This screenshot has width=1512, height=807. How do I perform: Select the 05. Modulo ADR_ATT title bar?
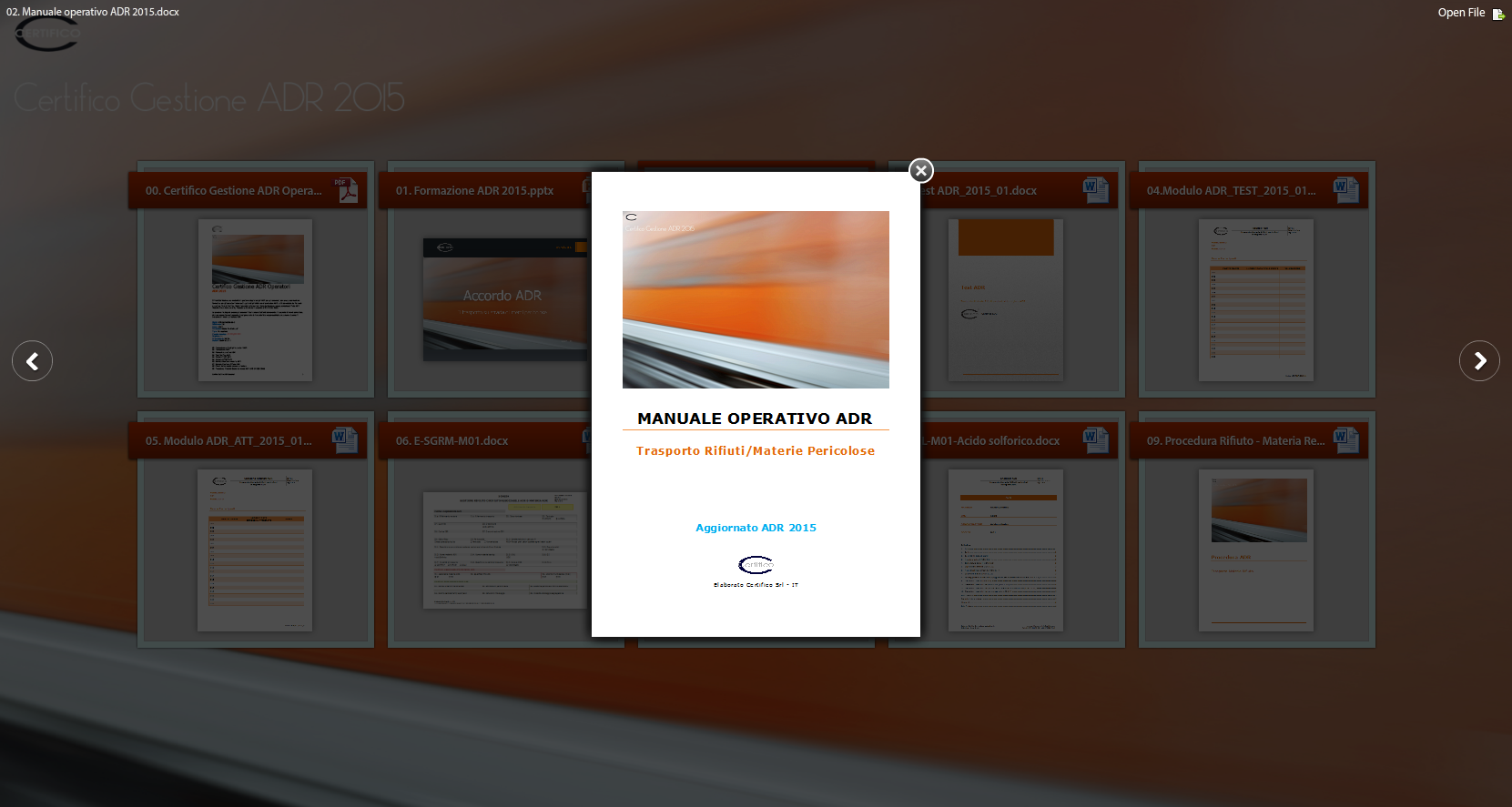point(228,441)
